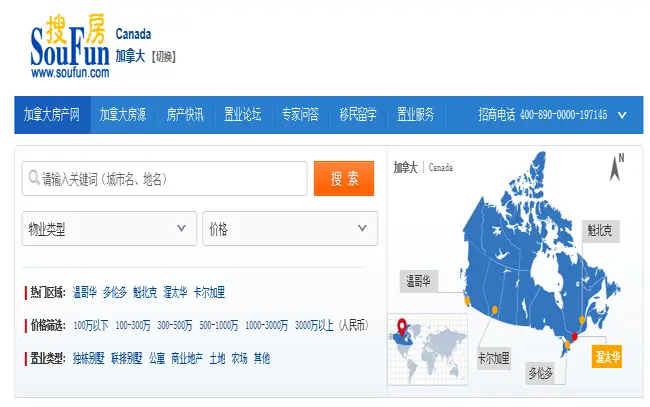Image resolution: width=650 pixels, height=407 pixels.
Task: Open the 加拿大房源 menu item
Action: point(123,115)
